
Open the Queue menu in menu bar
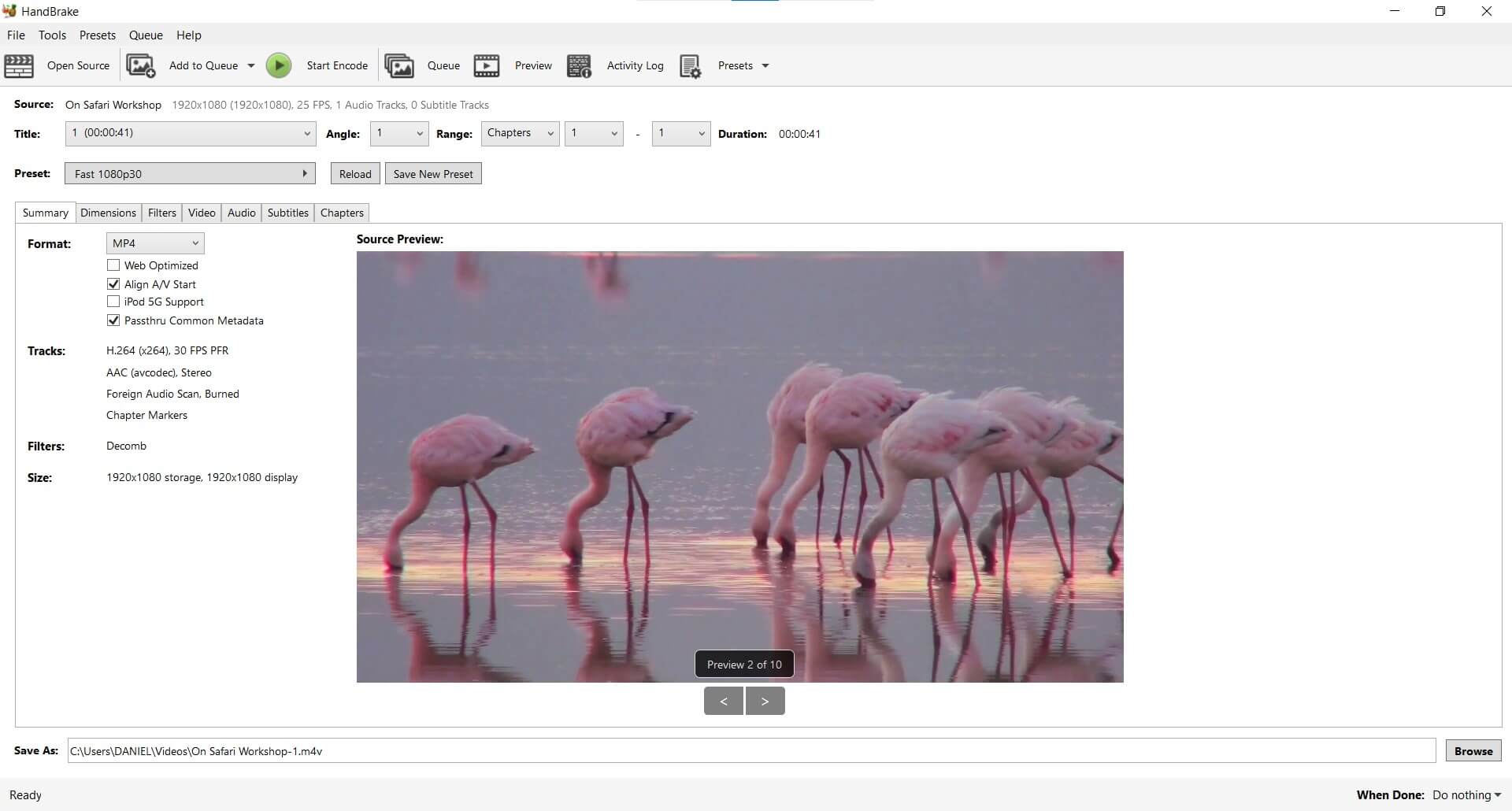tap(146, 35)
